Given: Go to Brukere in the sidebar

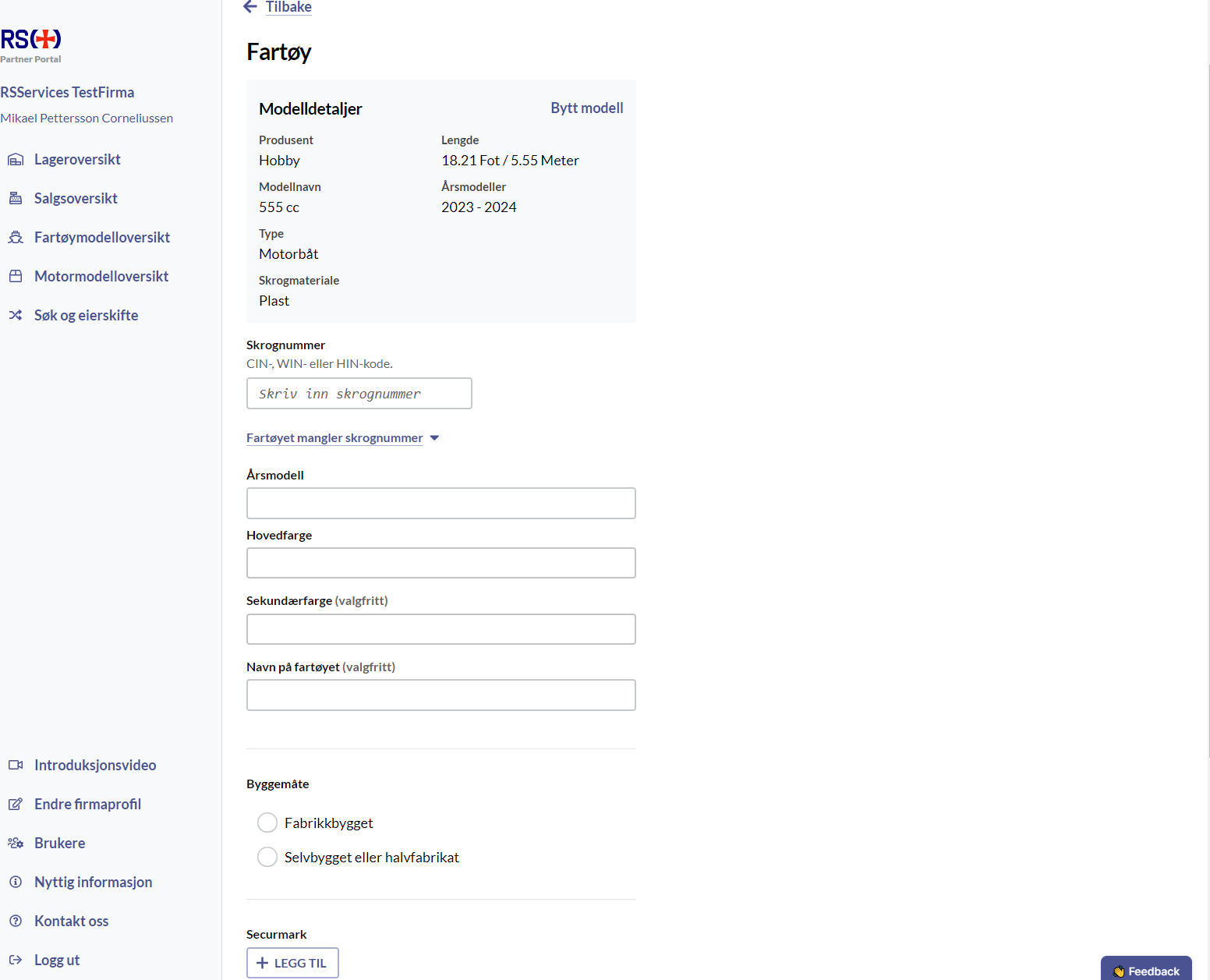Looking at the screenshot, I should click(x=59, y=843).
